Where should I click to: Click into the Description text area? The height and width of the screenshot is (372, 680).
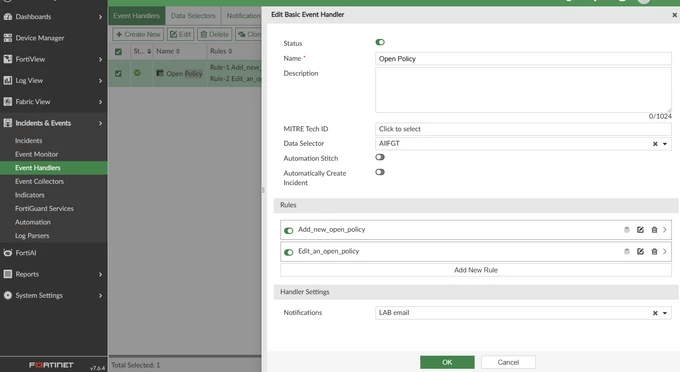pos(523,90)
